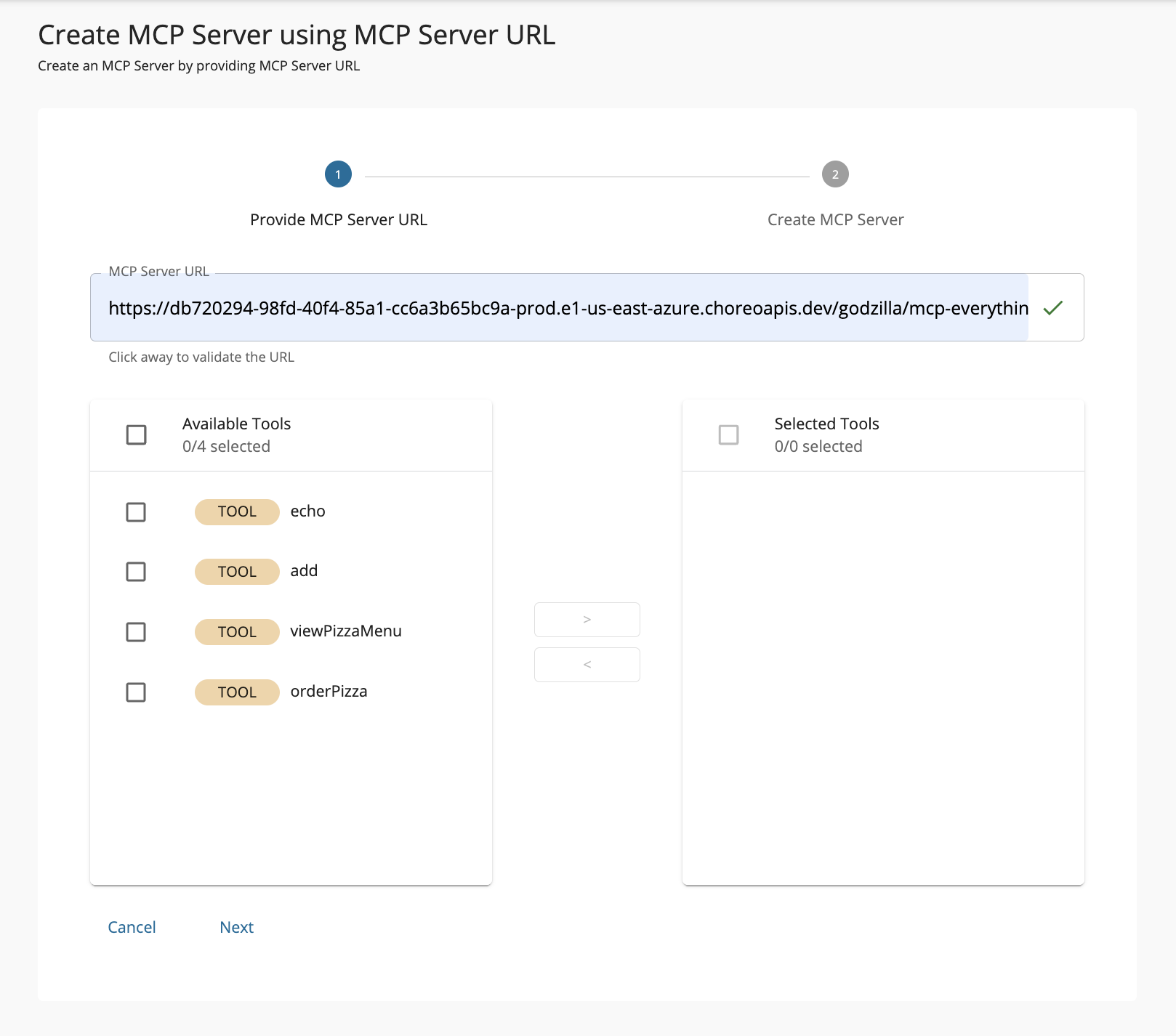Click the TOOL badge beside add

tap(237, 572)
